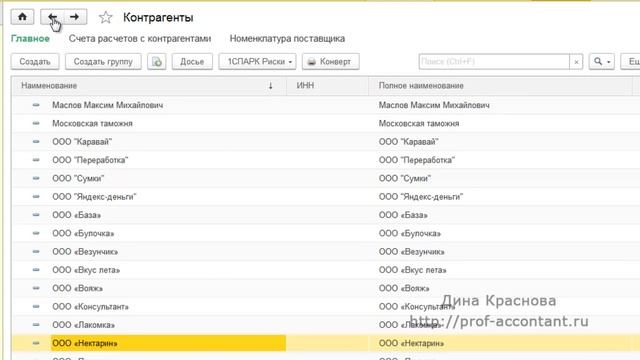Focus the Поиск (Ctrl+F) search field
This screenshot has width=640, height=360.
pyautogui.click(x=494, y=62)
